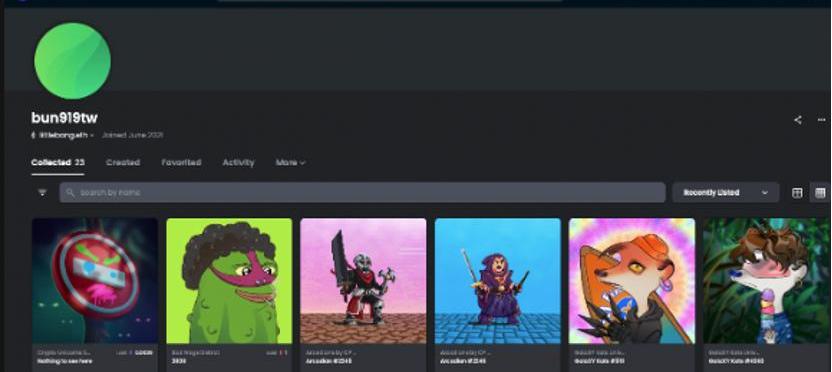
Task: Switch to the Created tab
Action: coord(123,162)
